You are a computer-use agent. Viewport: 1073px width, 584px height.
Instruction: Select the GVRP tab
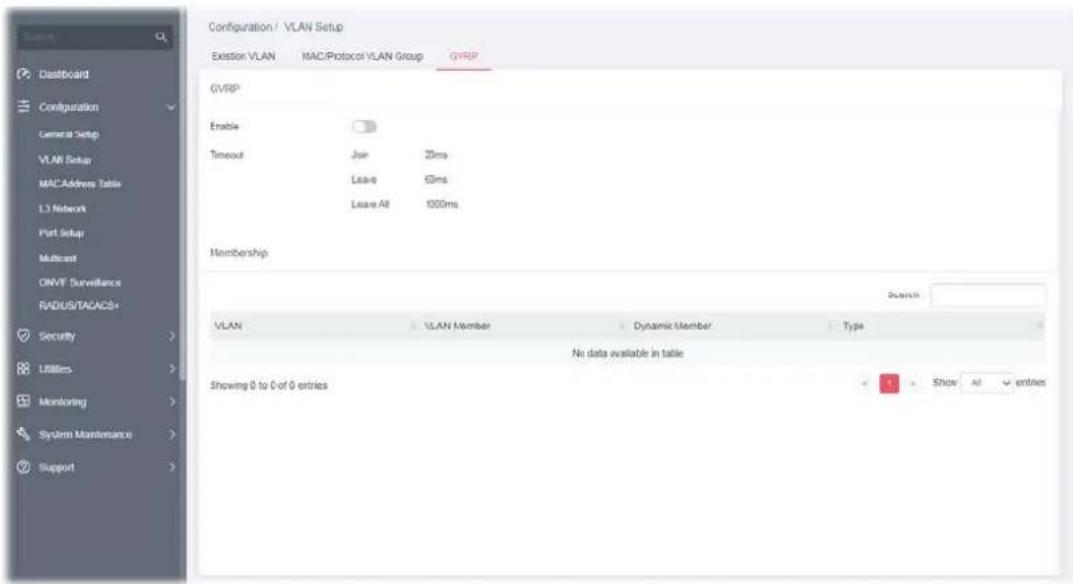click(x=464, y=56)
